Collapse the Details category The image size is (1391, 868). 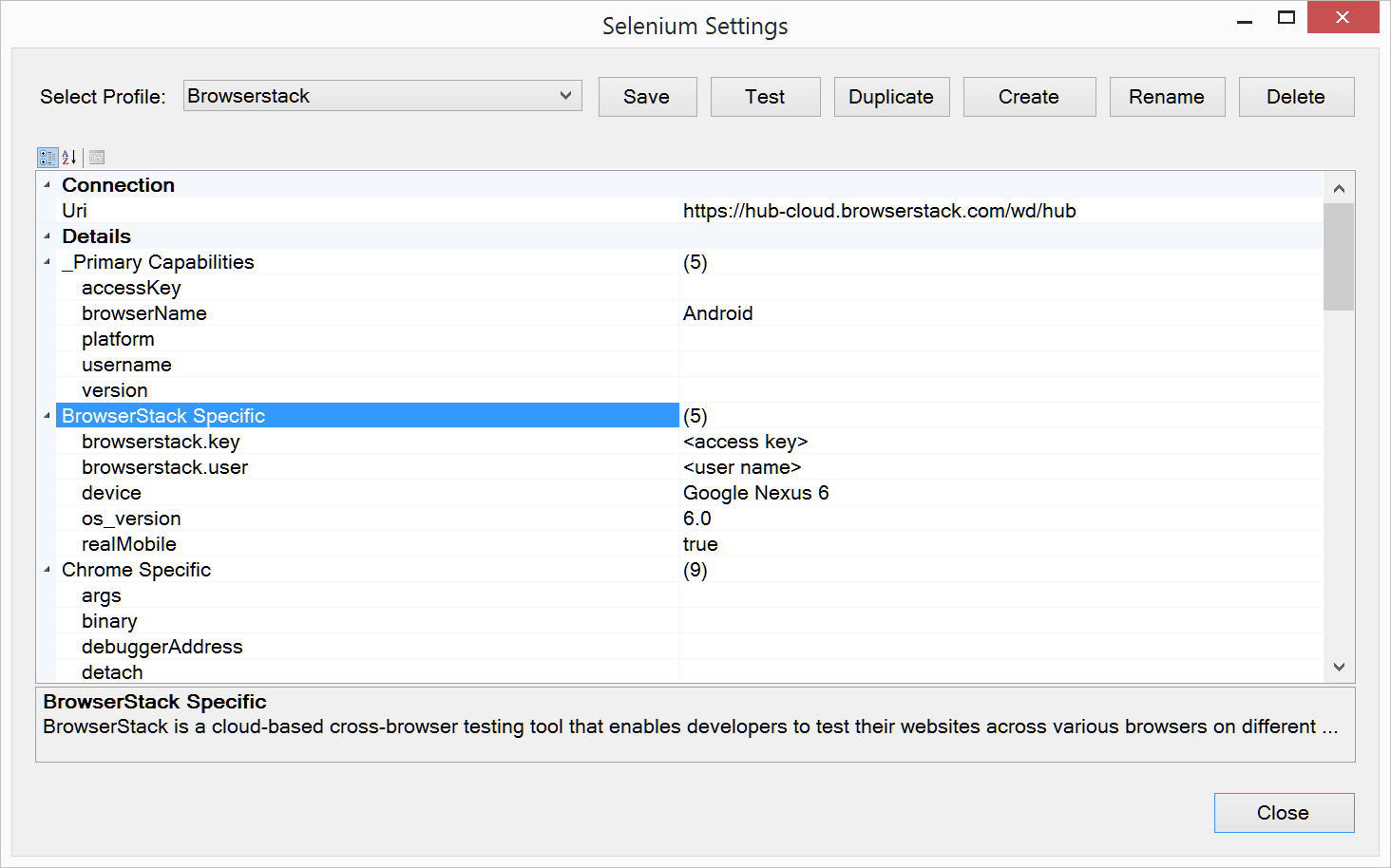[47, 236]
